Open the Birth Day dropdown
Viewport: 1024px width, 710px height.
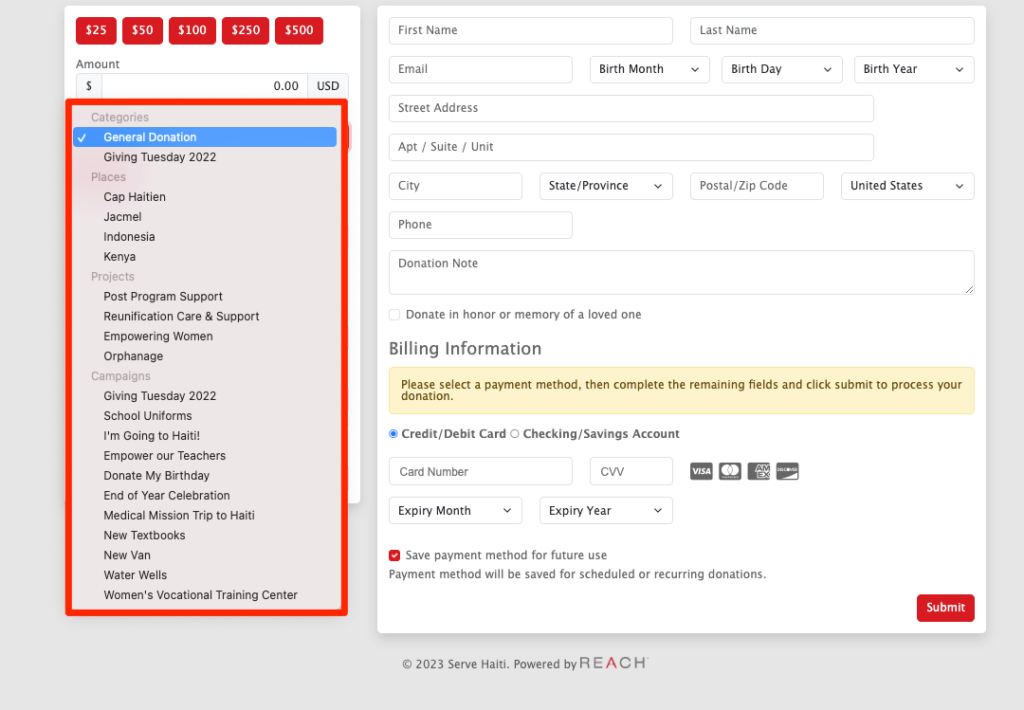coord(782,69)
